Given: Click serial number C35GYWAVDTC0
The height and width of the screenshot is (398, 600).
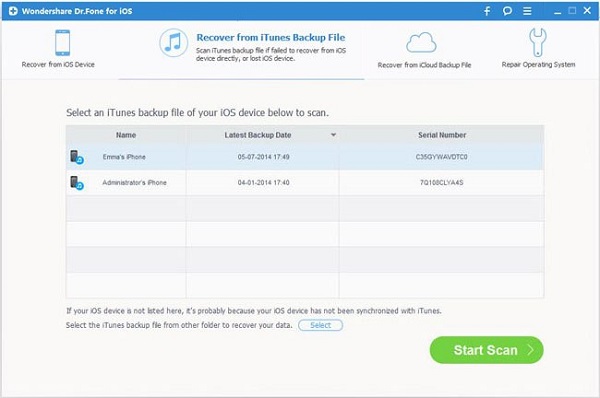Looking at the screenshot, I should 442,157.
